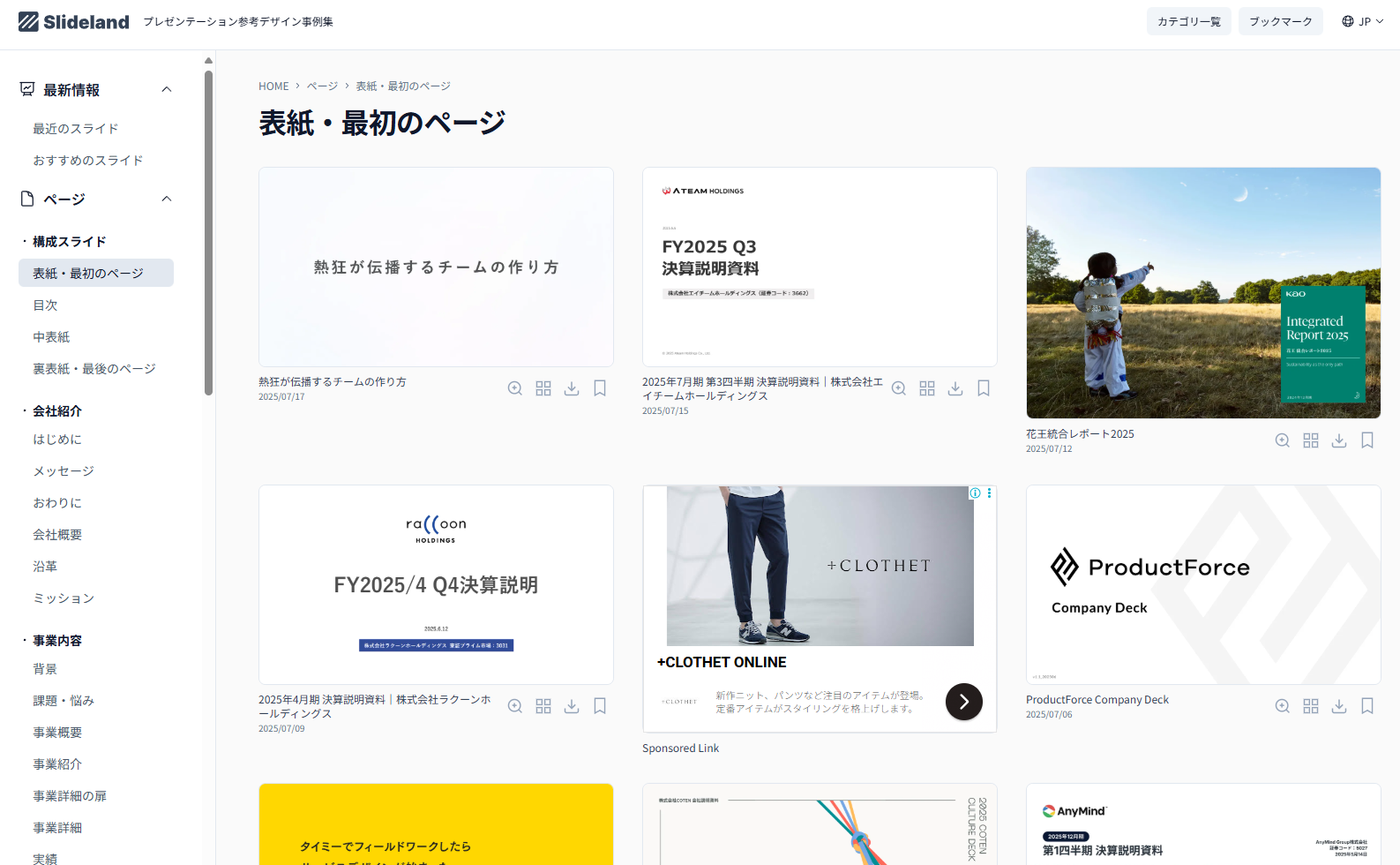Click the Slideland logo
The image size is (1400, 865).
point(73,22)
